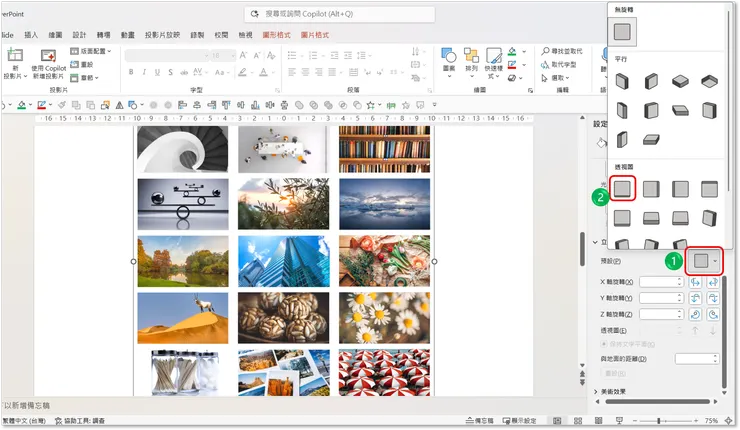Select the No Rotation preset under 無旋轉

[x=622, y=32]
